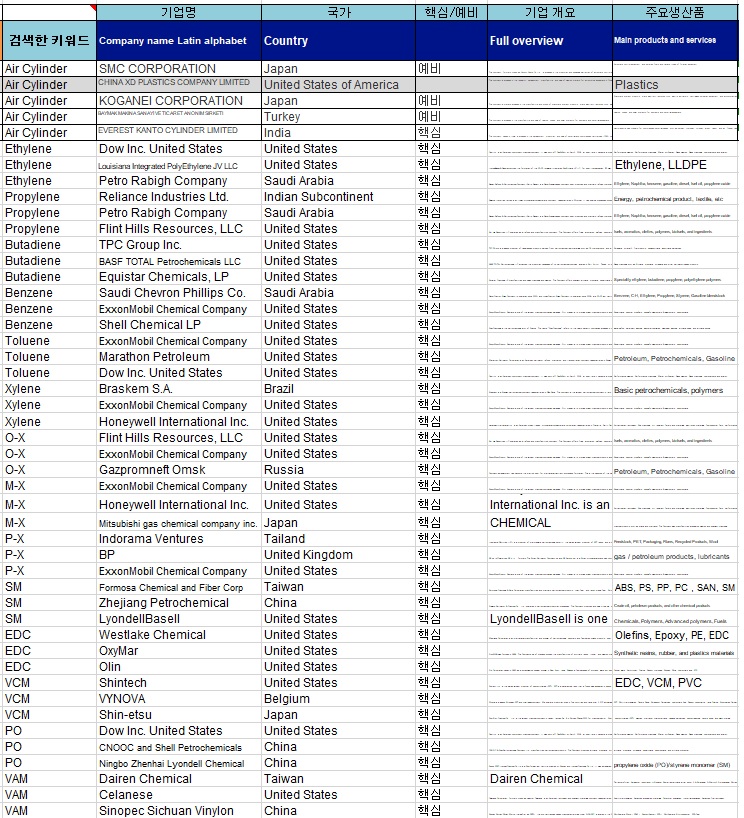Select the 'SMC CORPORATION' cell

pyautogui.click(x=179, y=69)
